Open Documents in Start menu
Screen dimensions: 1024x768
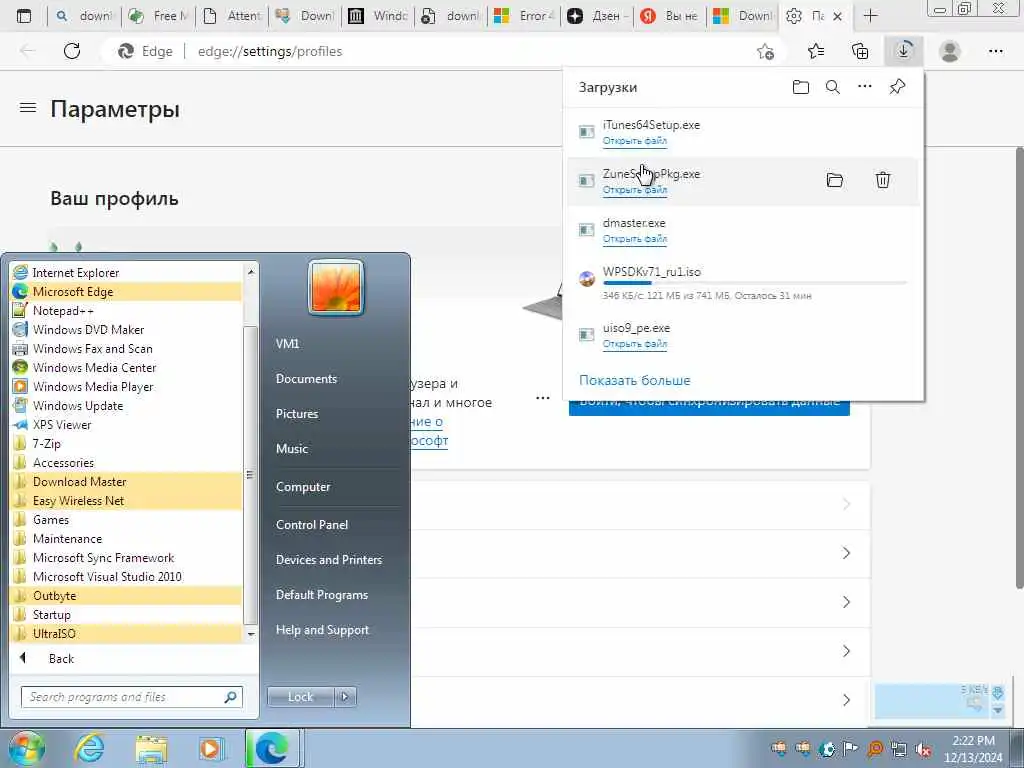(x=306, y=379)
